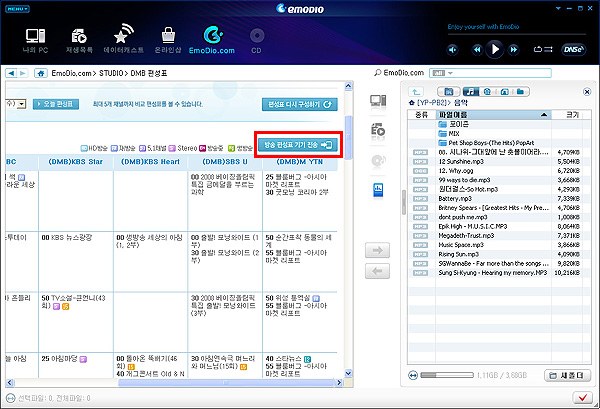Screen dimensions: 600x409
Task: Select the fourth filter tab in device panel
Action: (504, 92)
